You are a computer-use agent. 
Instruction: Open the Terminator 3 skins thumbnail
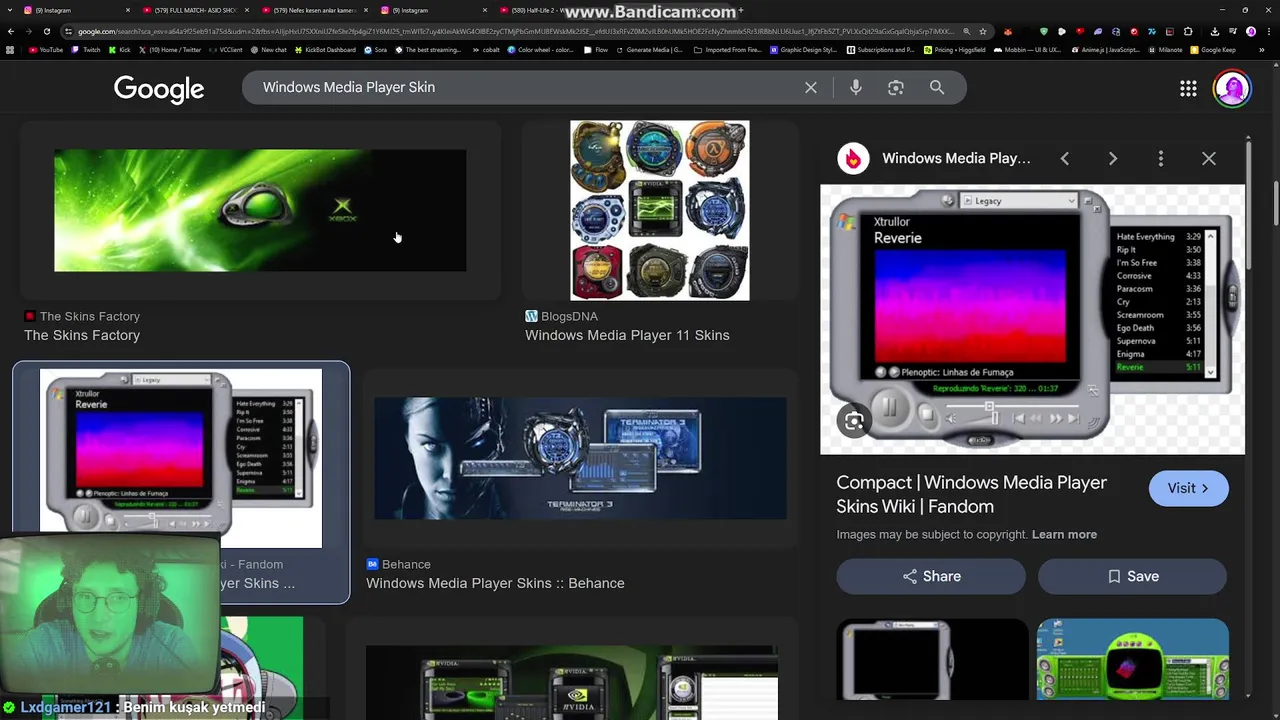(580, 458)
